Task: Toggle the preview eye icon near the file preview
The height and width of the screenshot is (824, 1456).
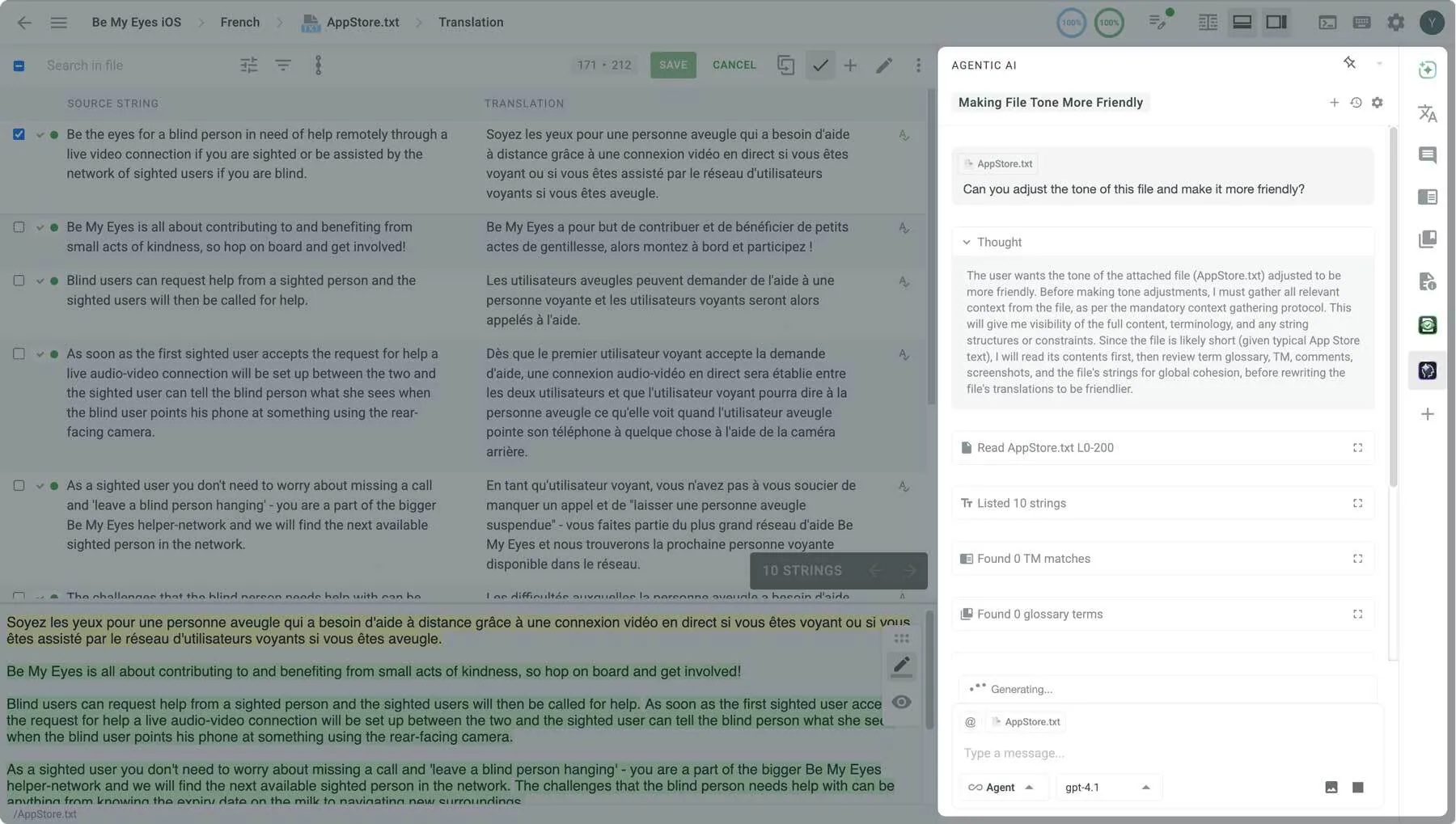Action: (x=902, y=702)
